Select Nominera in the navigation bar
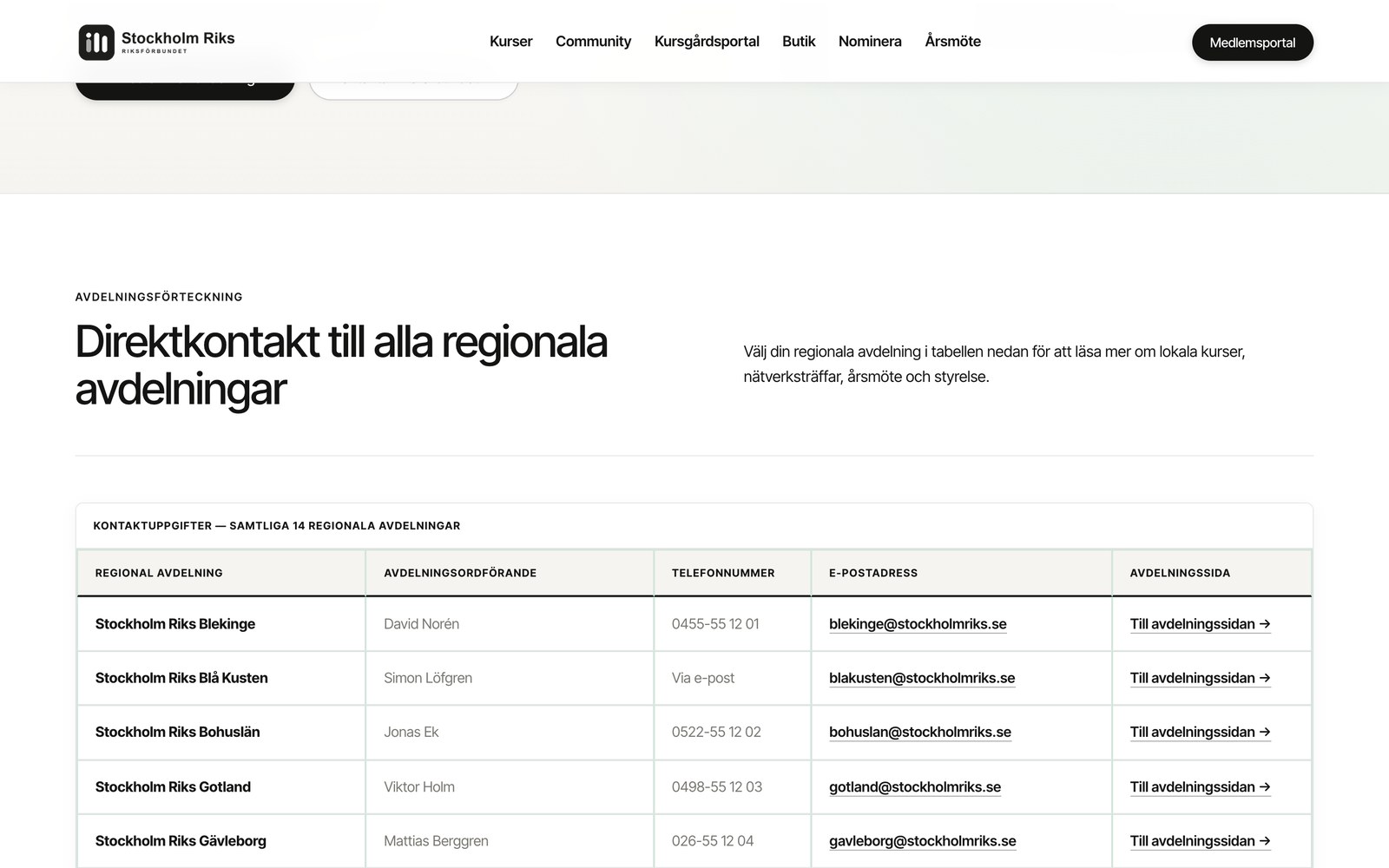This screenshot has height=868, width=1389. point(870,42)
